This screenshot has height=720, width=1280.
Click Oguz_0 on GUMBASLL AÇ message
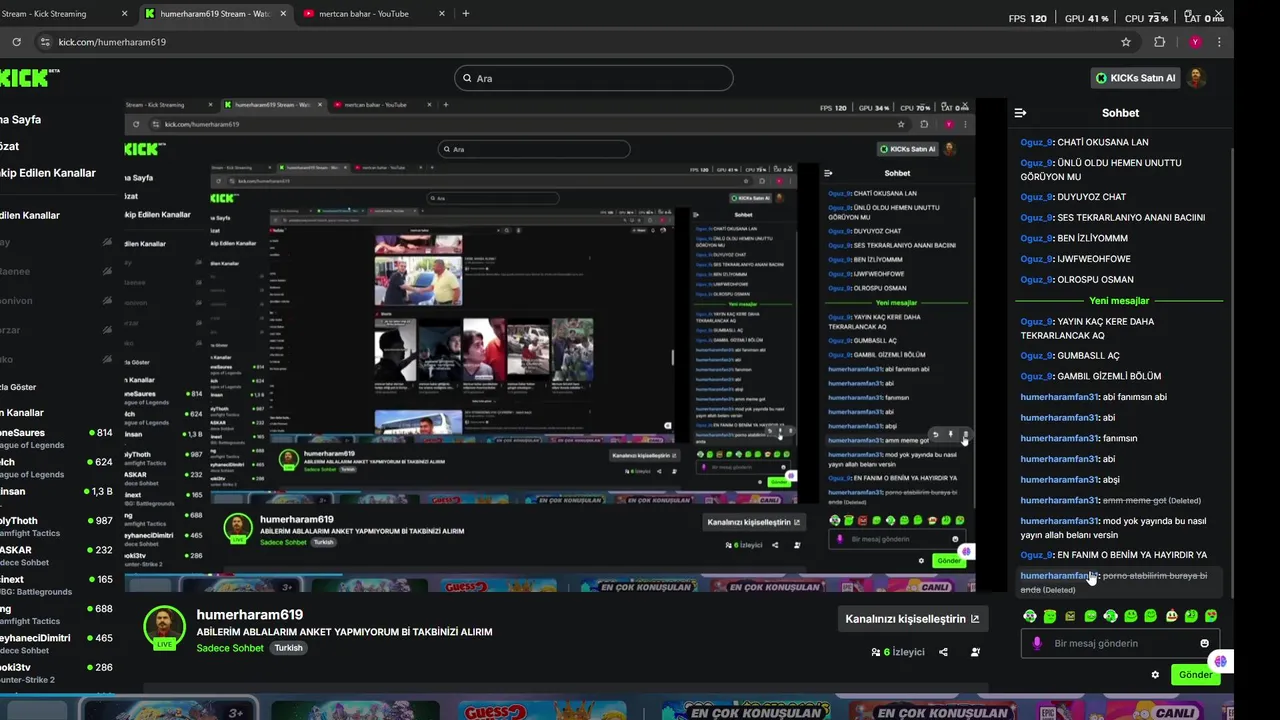click(1037, 356)
